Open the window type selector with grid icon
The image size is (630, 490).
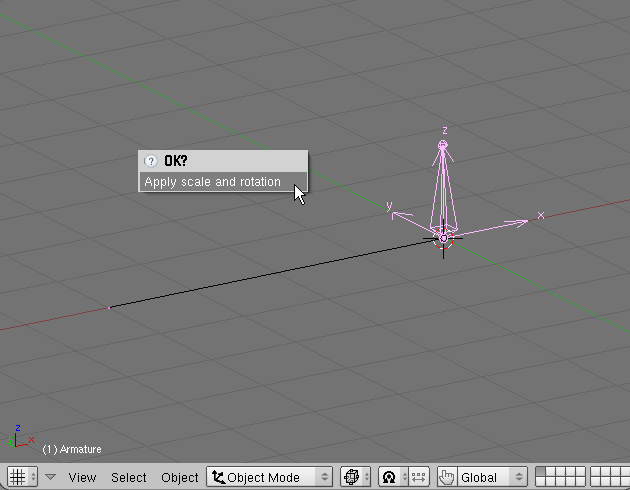tap(22, 477)
